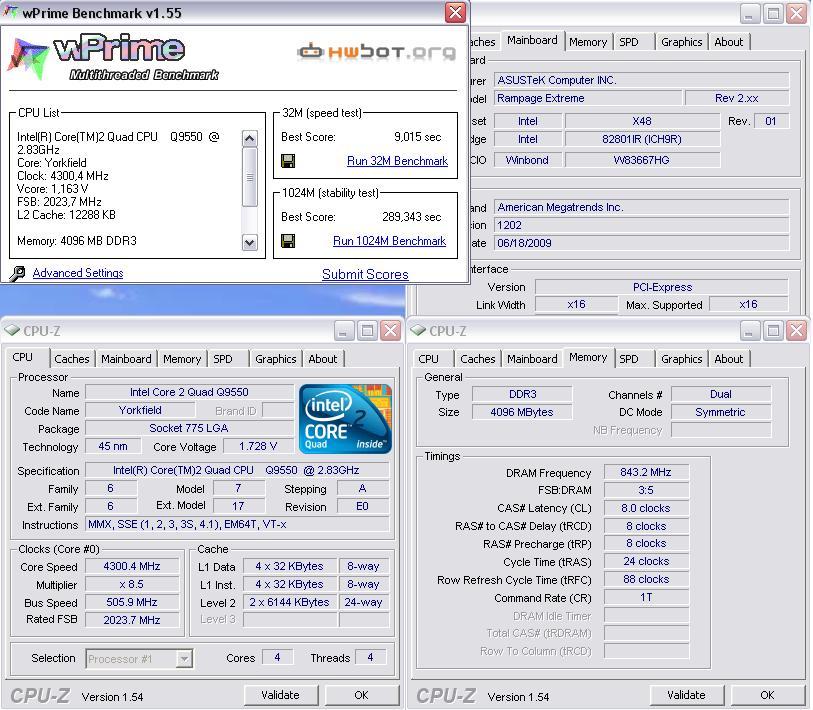
Task: Click the FSB:DRAM ratio 3:5
Action: pyautogui.click(x=646, y=490)
